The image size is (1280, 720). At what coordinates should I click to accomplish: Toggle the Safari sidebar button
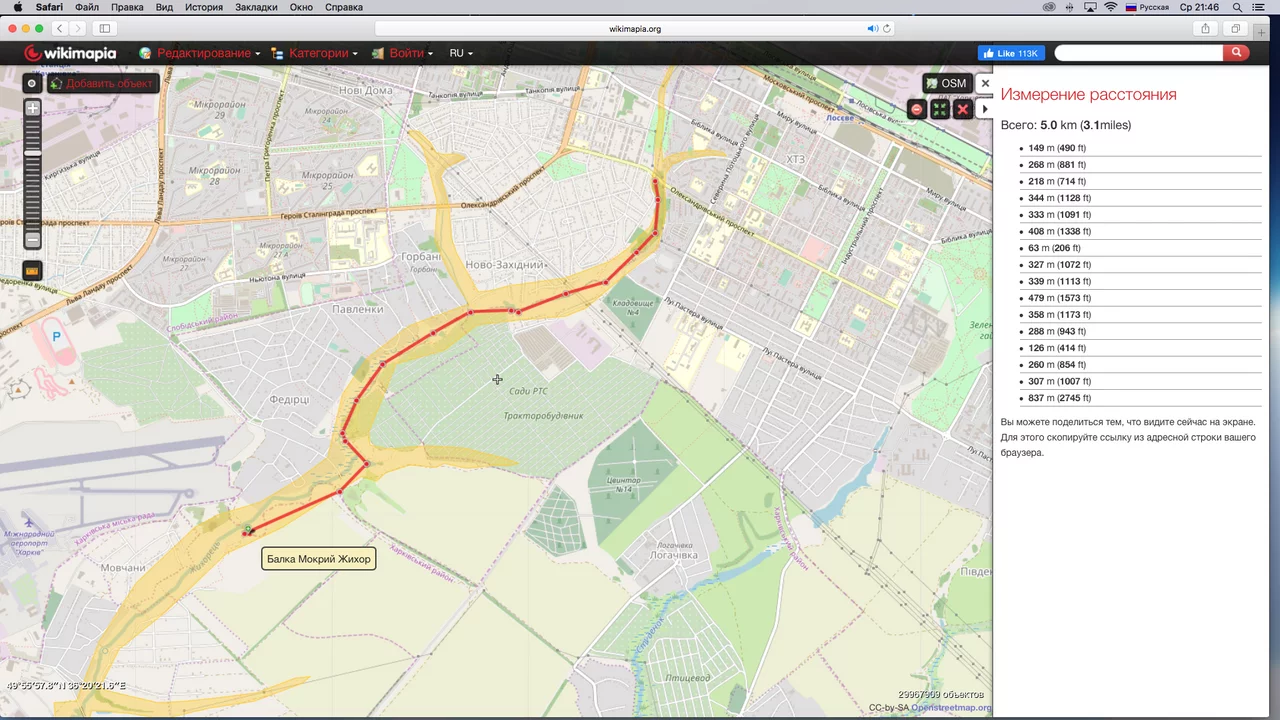pos(105,29)
